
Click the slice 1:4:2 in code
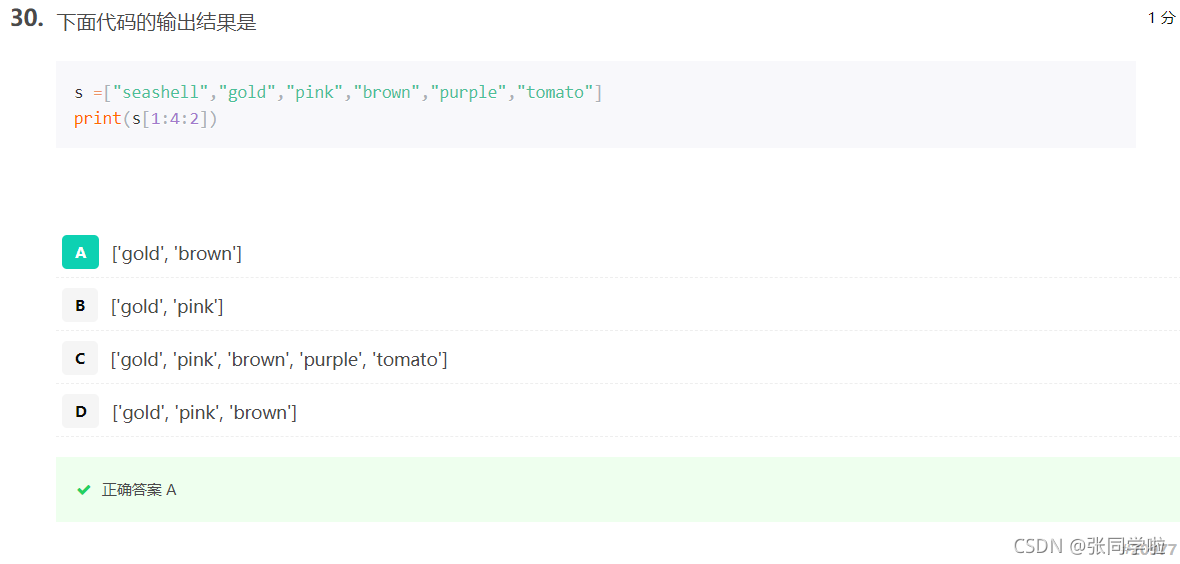point(175,118)
